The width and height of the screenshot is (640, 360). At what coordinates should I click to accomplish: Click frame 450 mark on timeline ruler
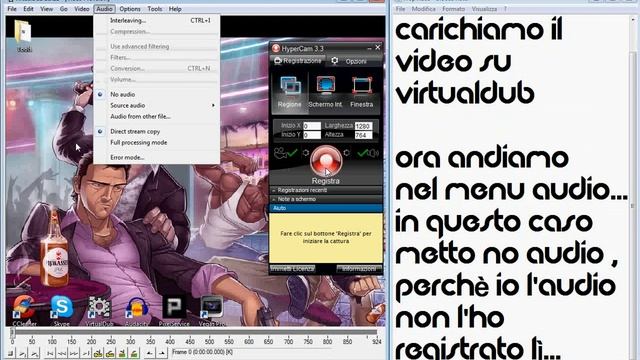(190, 341)
